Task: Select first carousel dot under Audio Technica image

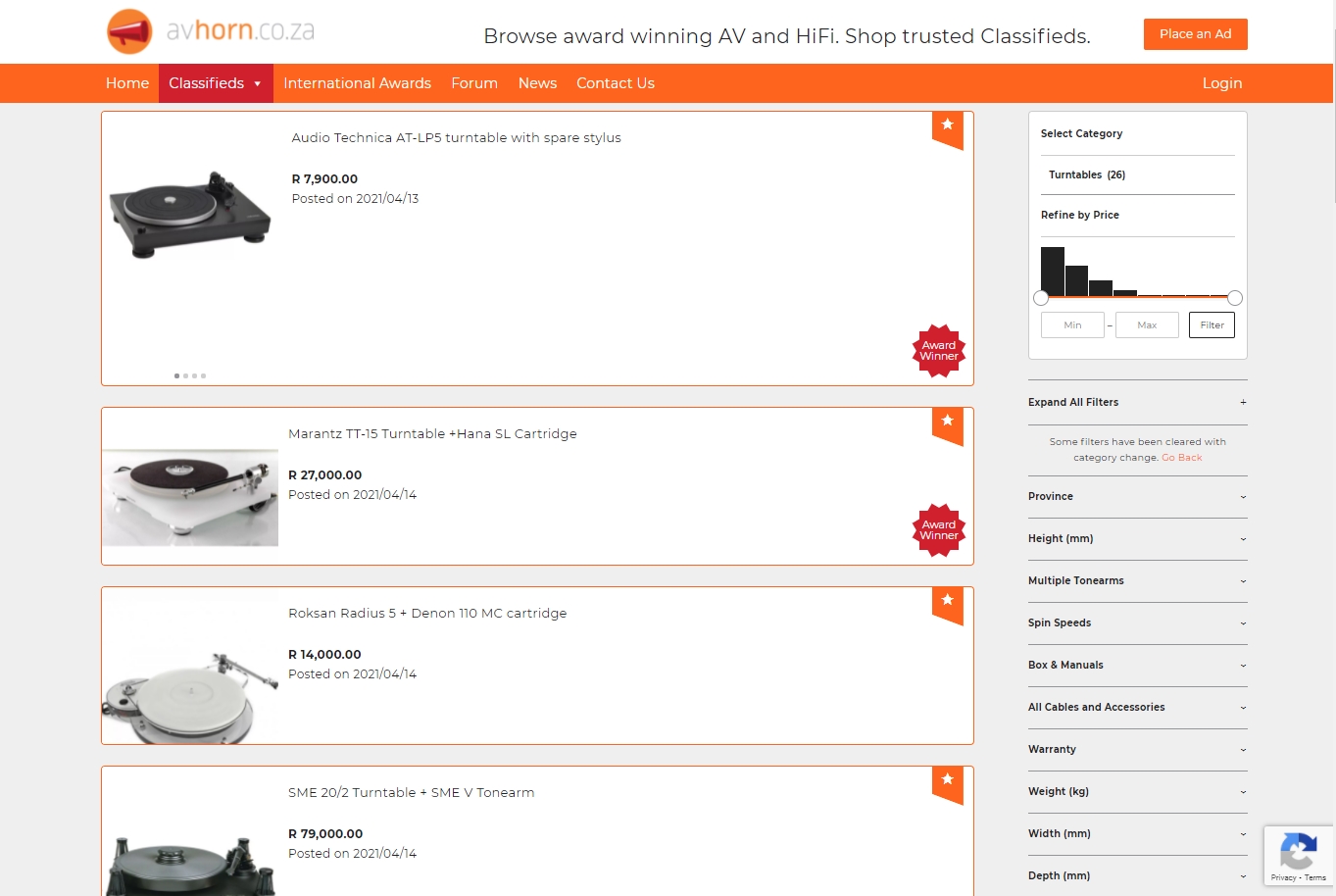Action: 176,375
